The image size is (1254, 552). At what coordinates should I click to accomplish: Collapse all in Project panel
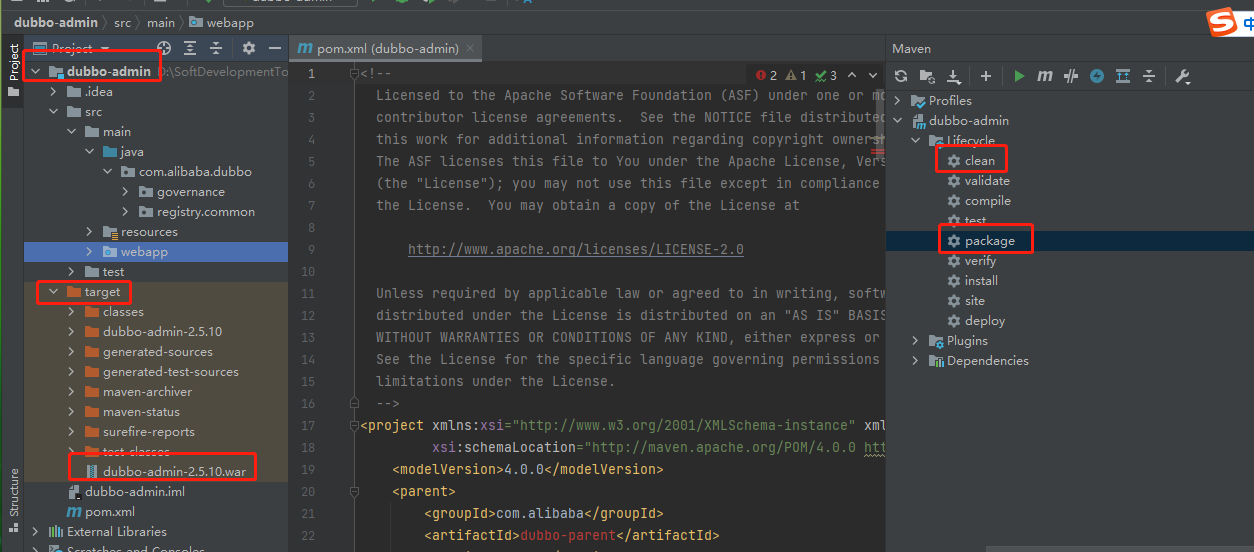click(x=216, y=48)
